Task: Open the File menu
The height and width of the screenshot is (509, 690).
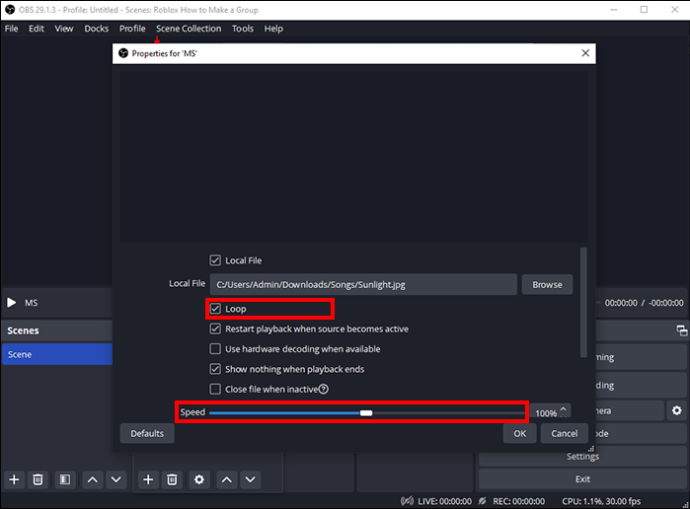Action: (11, 29)
